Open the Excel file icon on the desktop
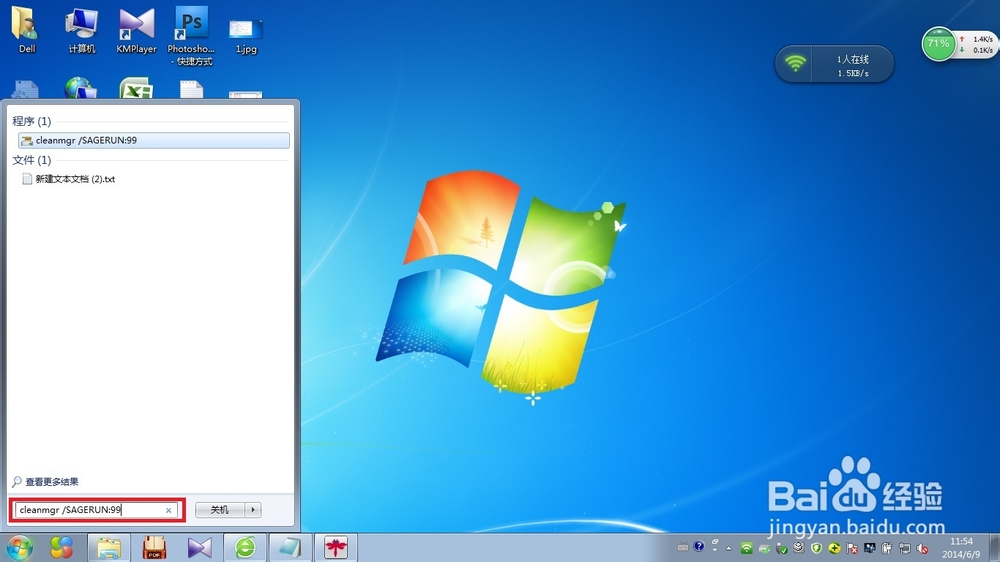The image size is (1000, 562). (x=136, y=88)
